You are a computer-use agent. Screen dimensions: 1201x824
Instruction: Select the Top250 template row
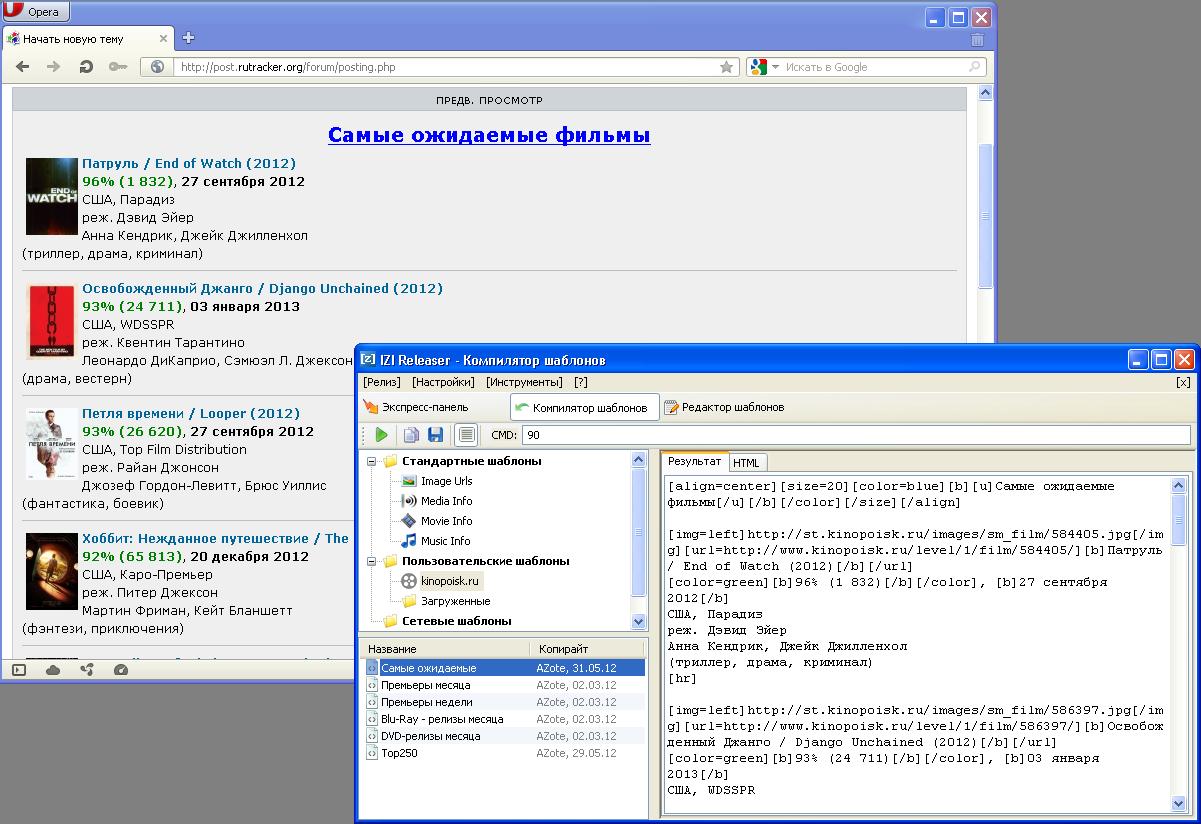click(504, 753)
